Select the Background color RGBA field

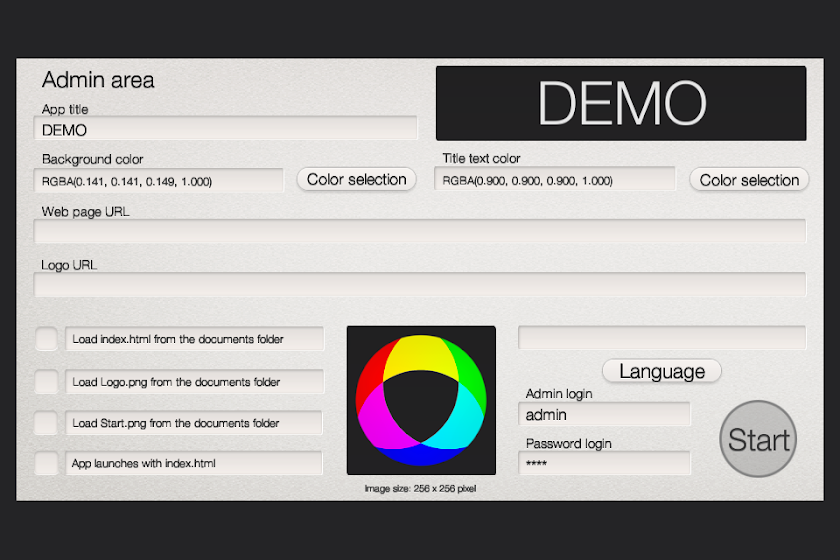pyautogui.click(x=159, y=181)
